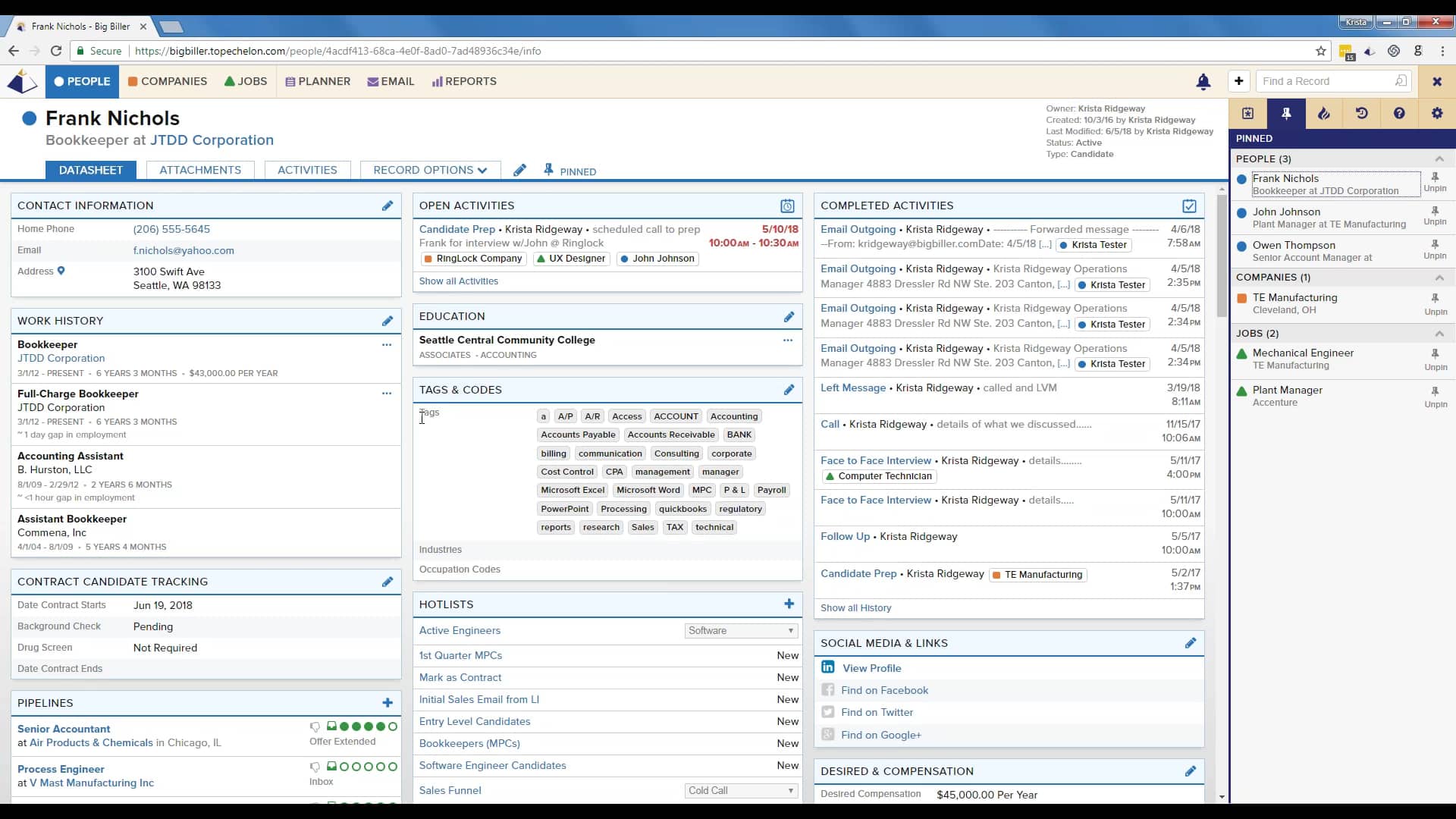The height and width of the screenshot is (819, 1456).
Task: Toggle the Completed Activities checkbox icon
Action: click(1189, 206)
